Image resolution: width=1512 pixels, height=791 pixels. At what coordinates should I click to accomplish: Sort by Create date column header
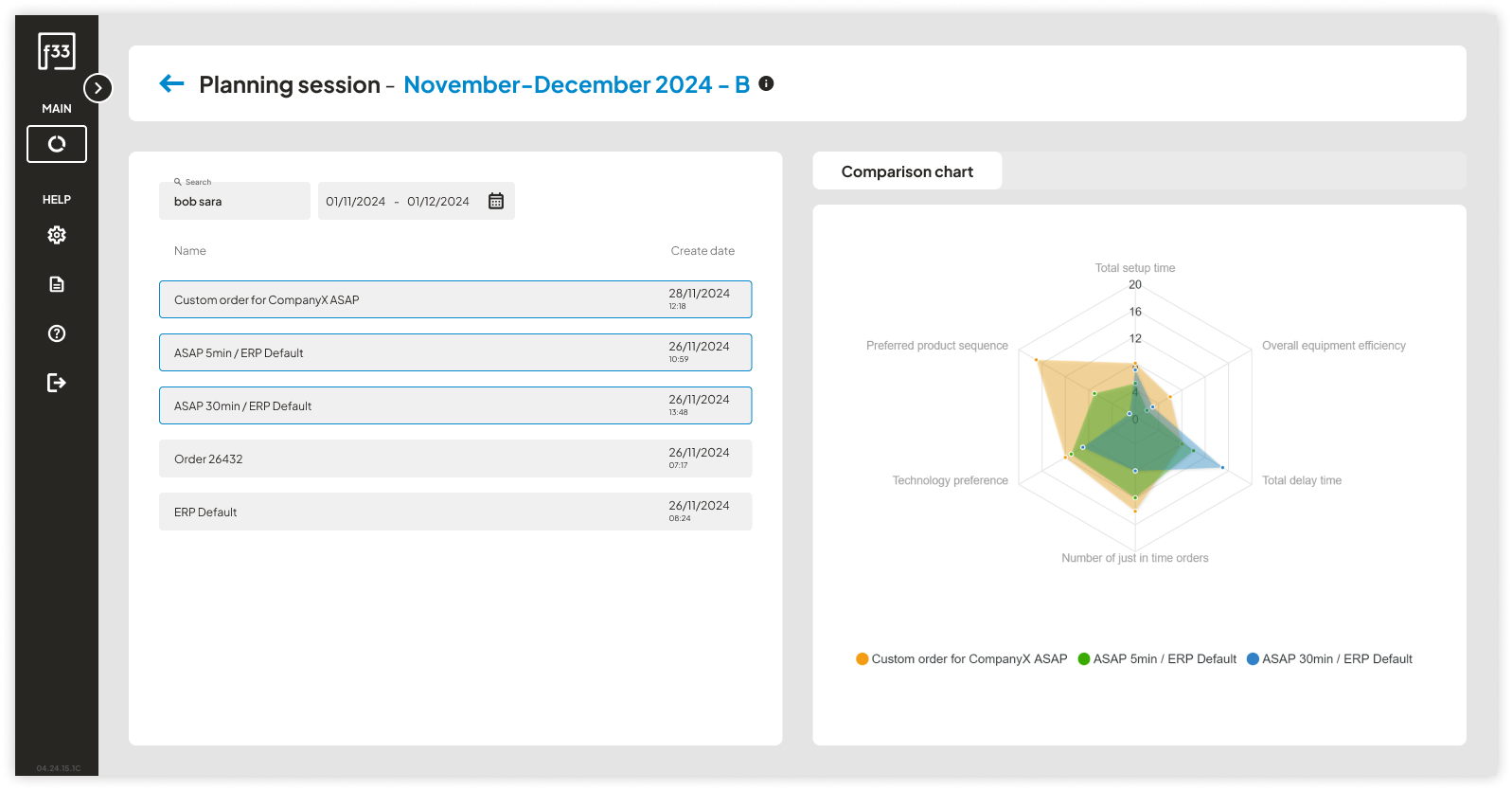(x=703, y=251)
